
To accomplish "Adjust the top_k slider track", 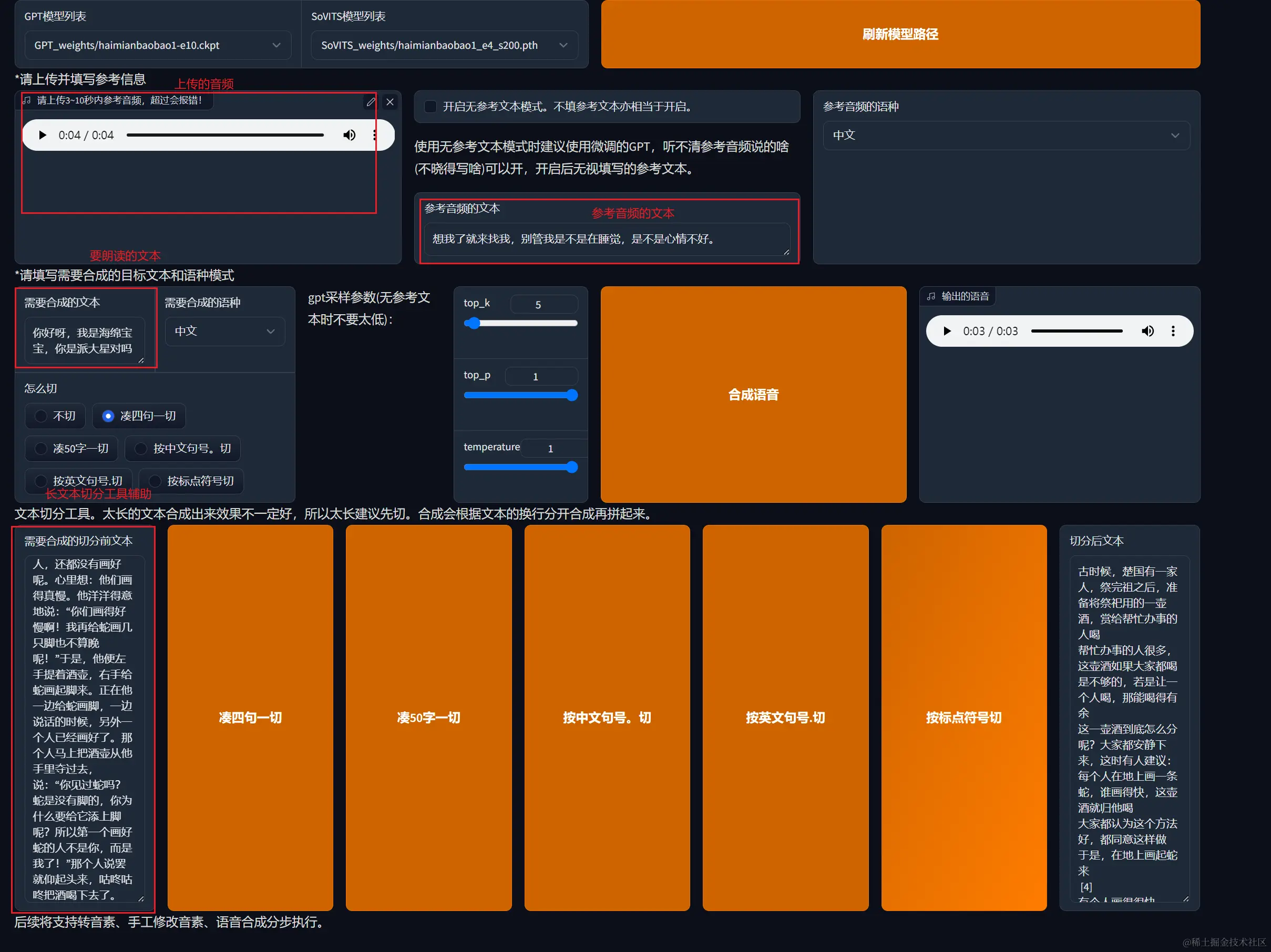I will (520, 323).
